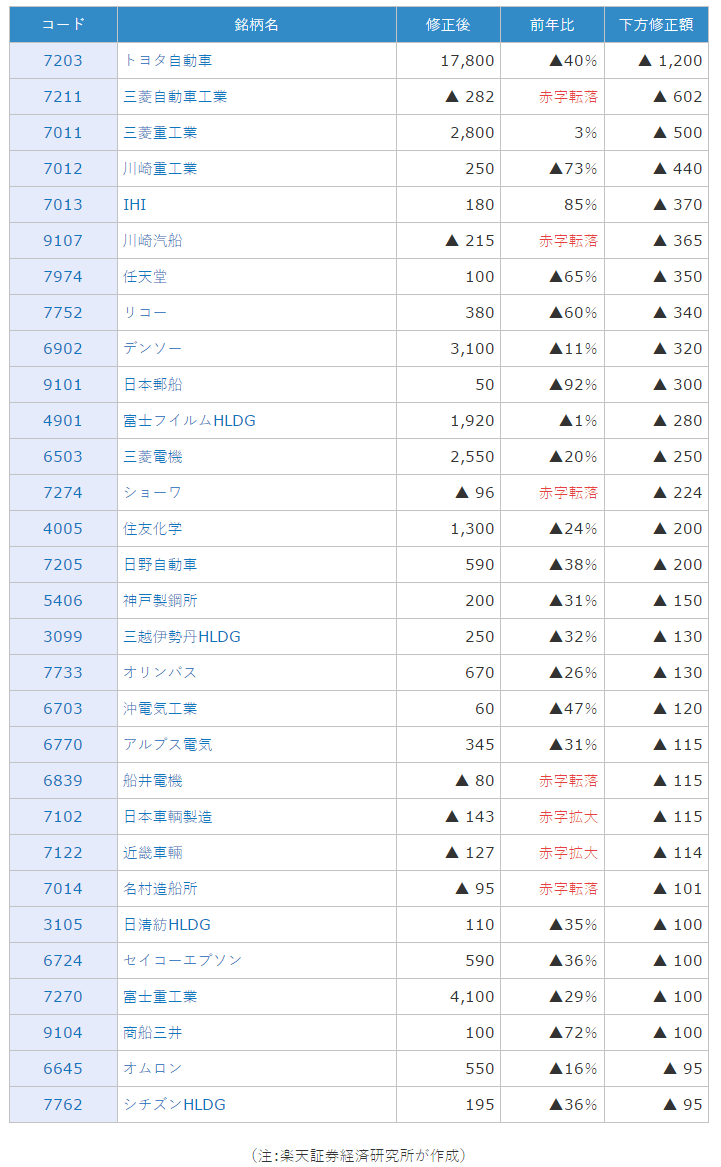Select the 川崎重工業 link
721x1167 pixels.
click(x=160, y=168)
